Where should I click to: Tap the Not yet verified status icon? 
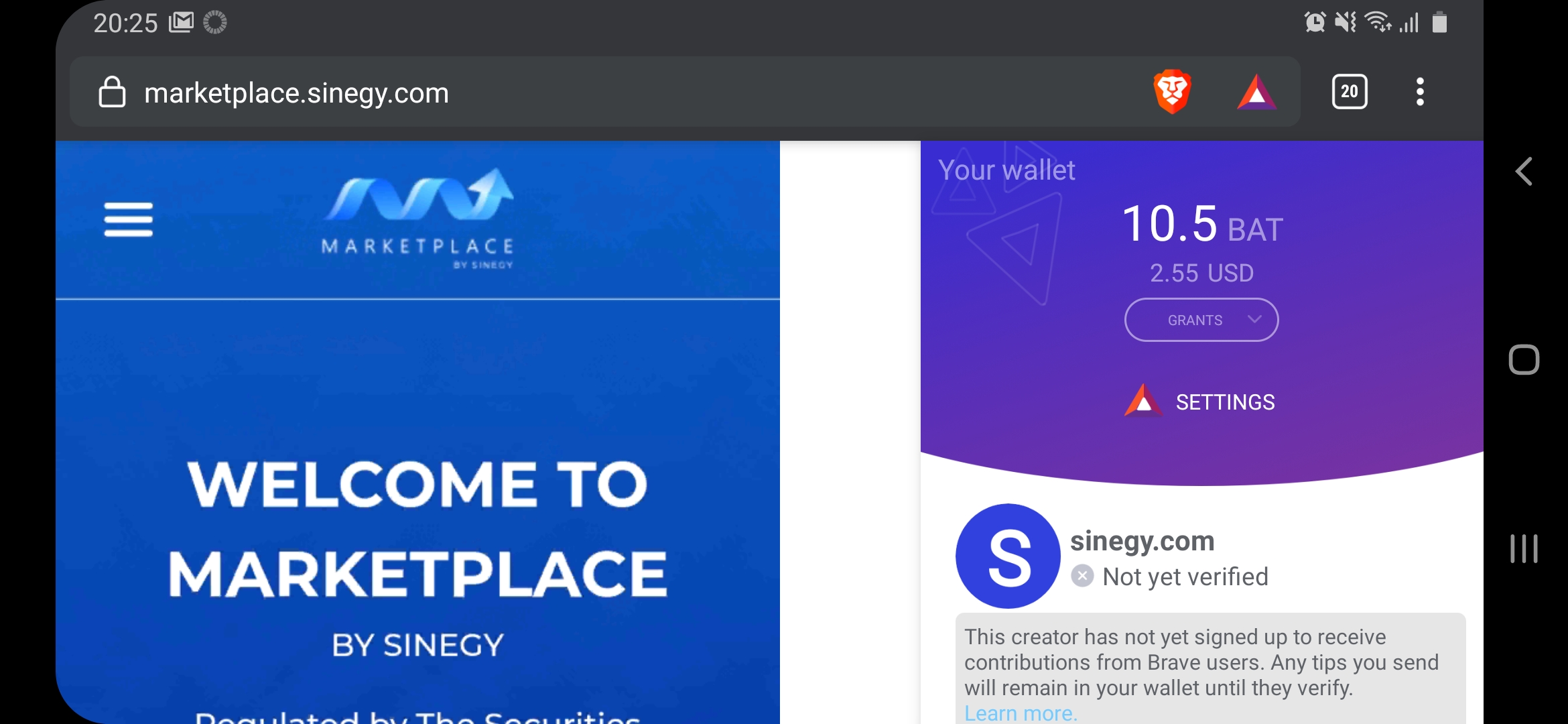(1082, 576)
